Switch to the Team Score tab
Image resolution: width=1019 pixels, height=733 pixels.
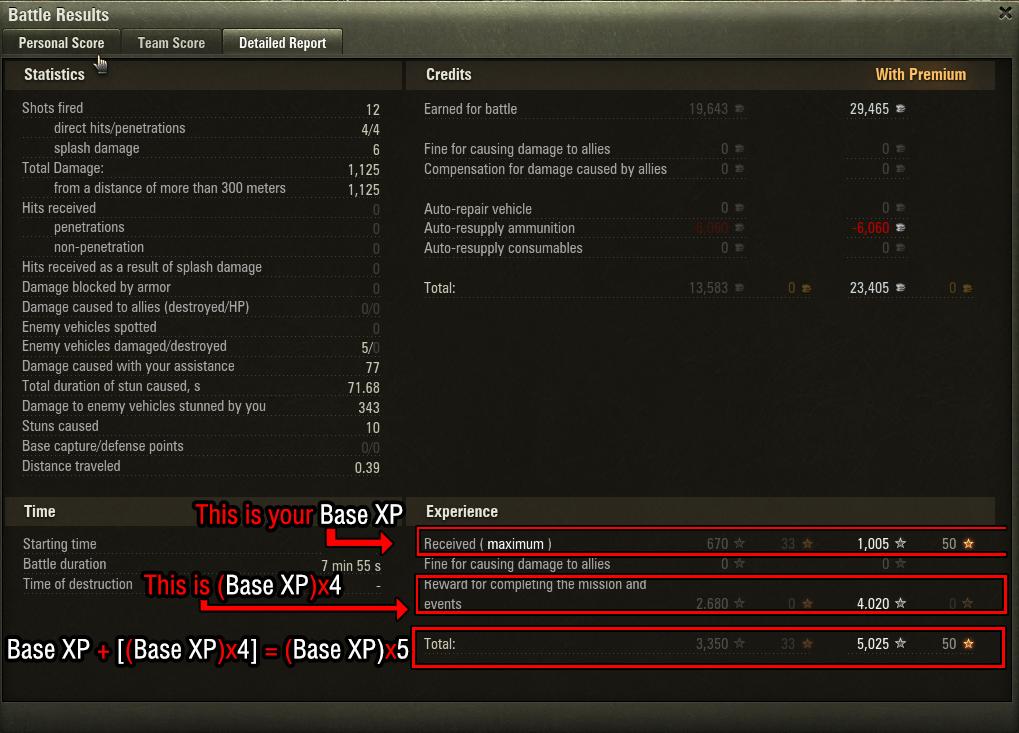(x=171, y=43)
